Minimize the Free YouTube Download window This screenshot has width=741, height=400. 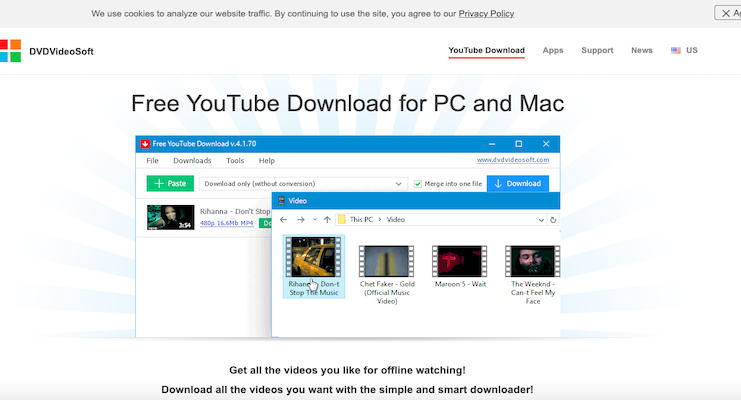492,144
